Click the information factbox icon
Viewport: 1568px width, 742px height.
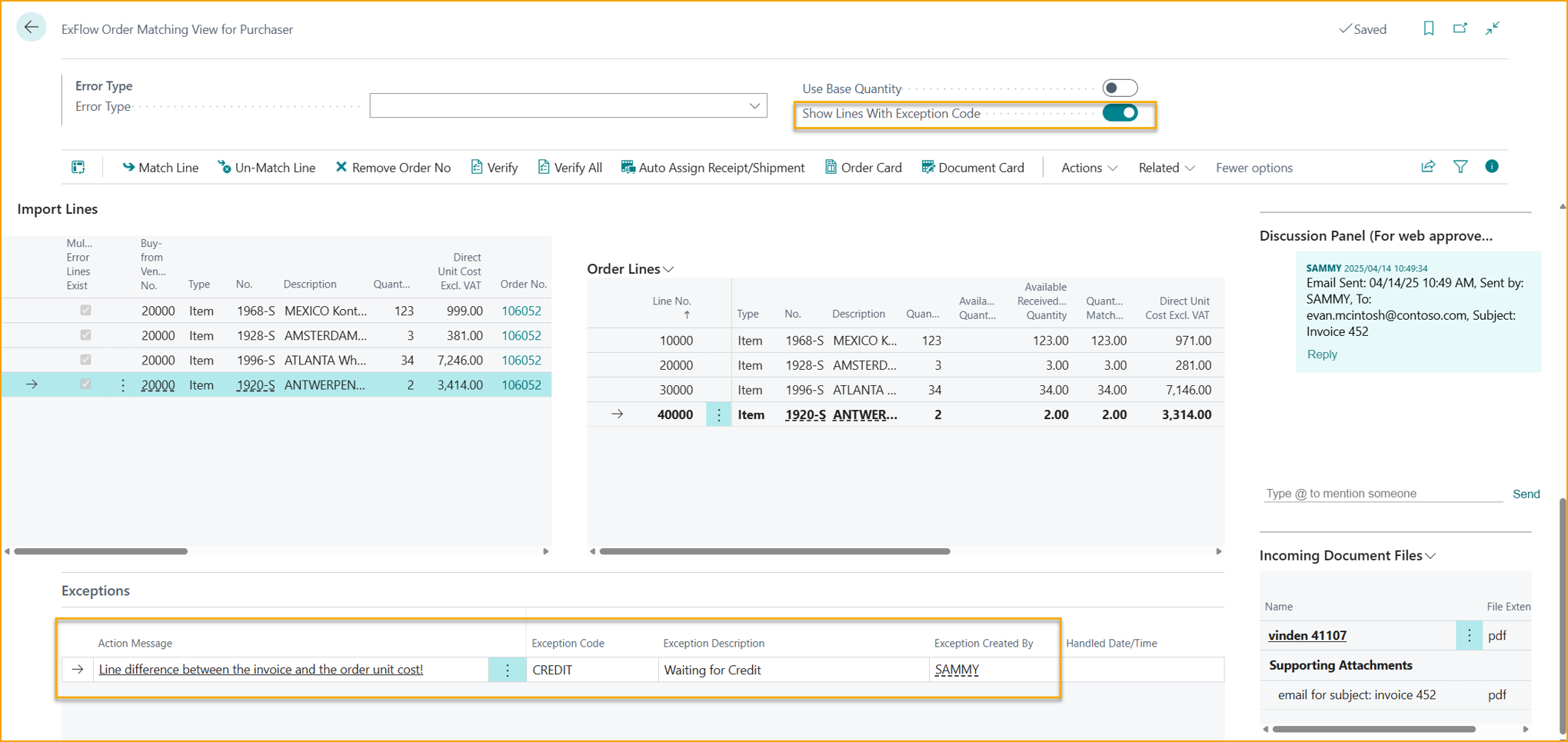tap(1491, 167)
